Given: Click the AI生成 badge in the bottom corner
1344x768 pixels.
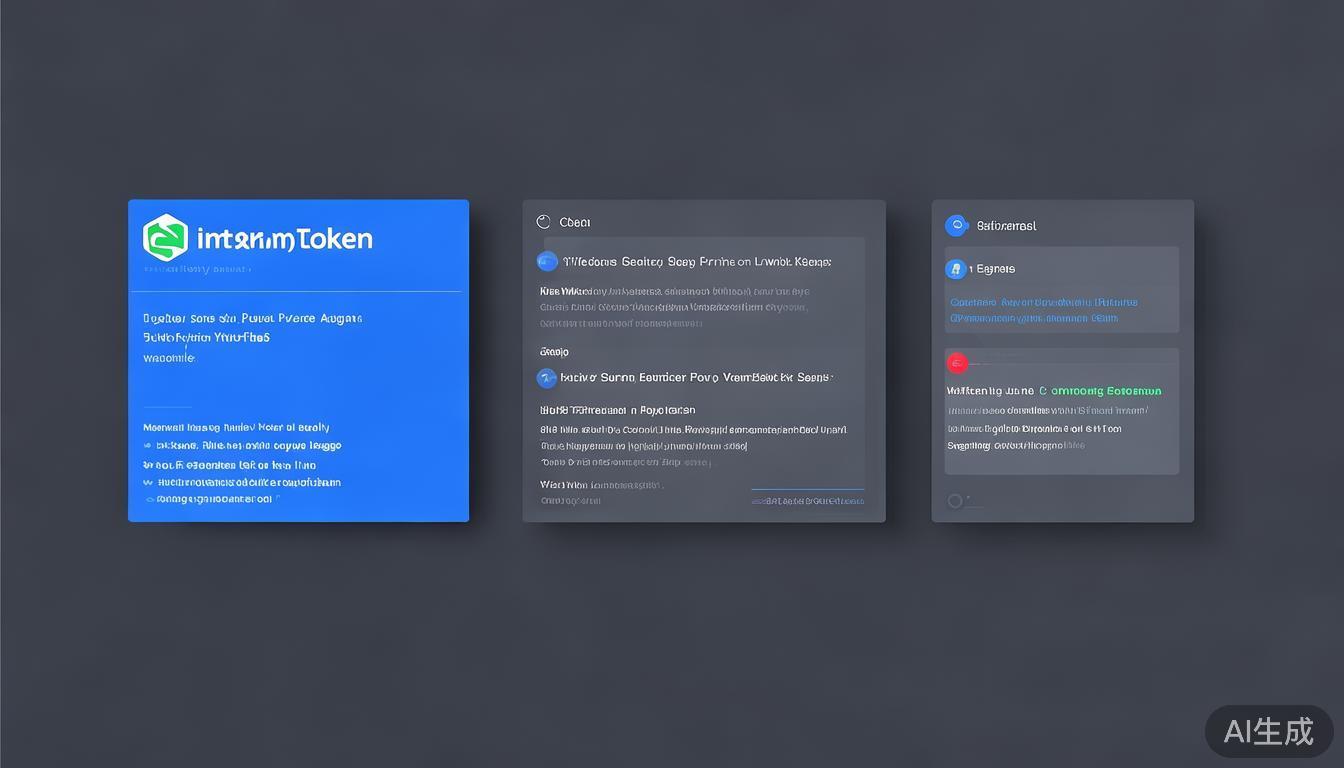Looking at the screenshot, I should click(1268, 732).
